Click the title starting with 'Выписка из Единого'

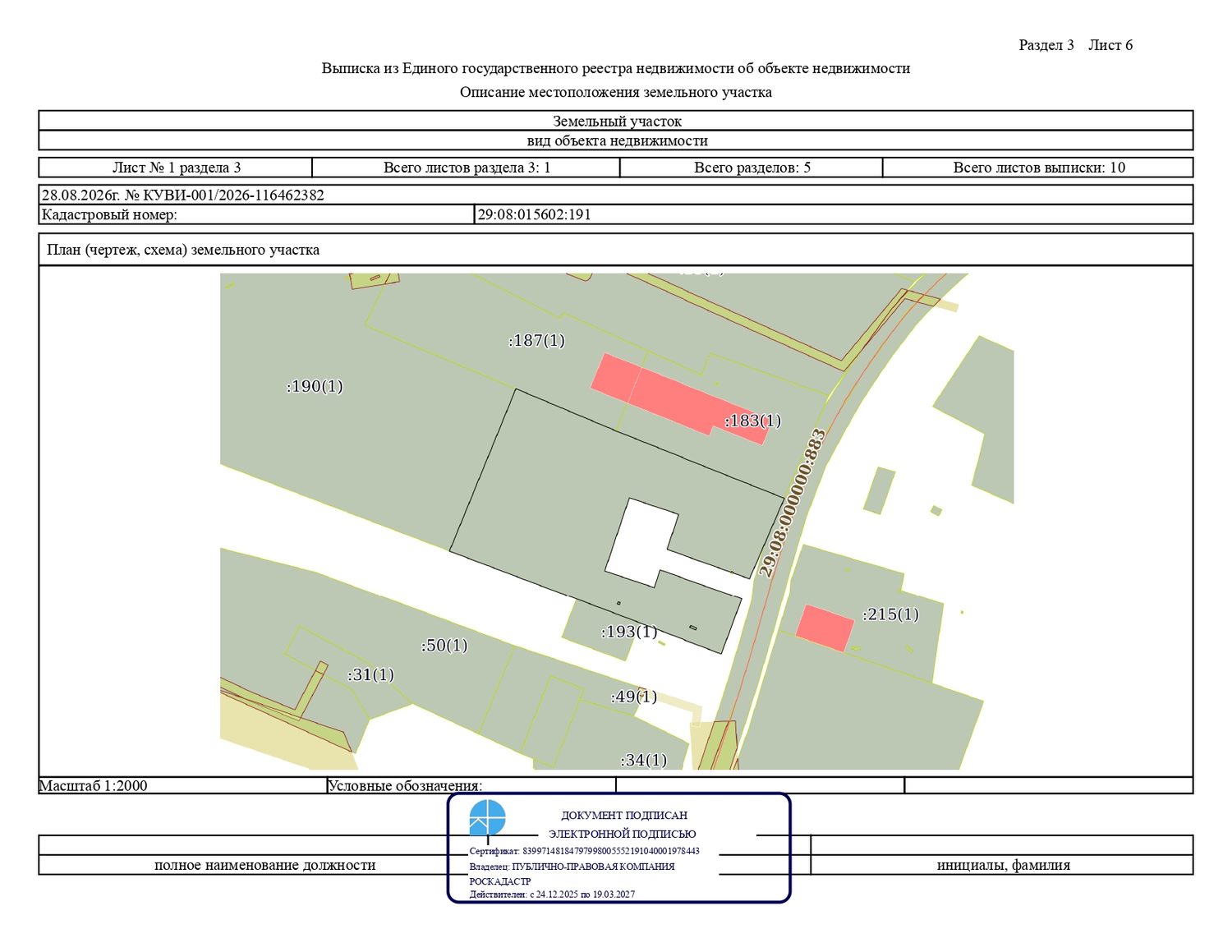click(616, 68)
